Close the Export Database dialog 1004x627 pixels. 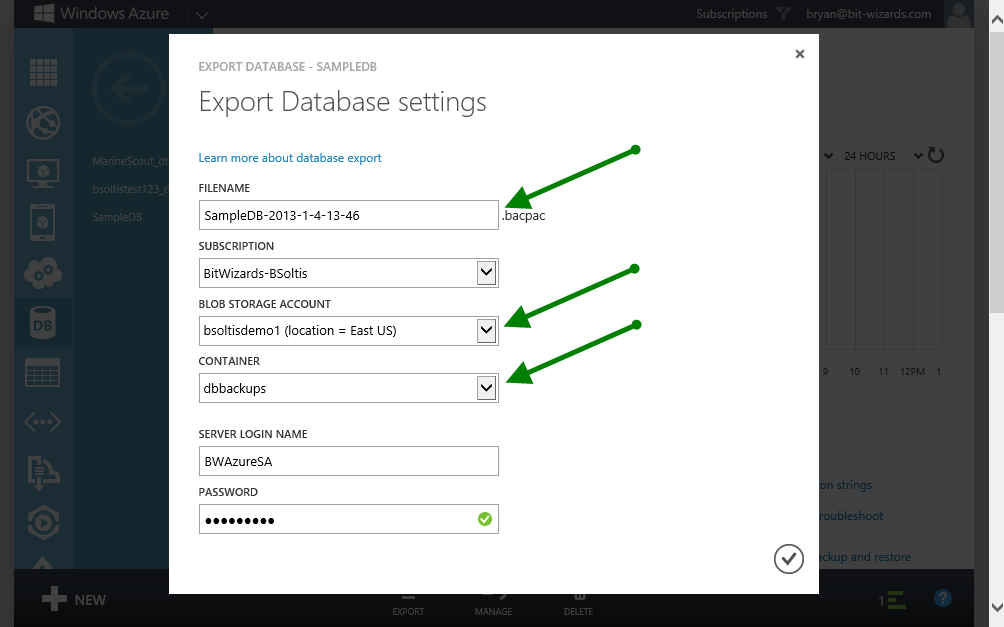(800, 54)
